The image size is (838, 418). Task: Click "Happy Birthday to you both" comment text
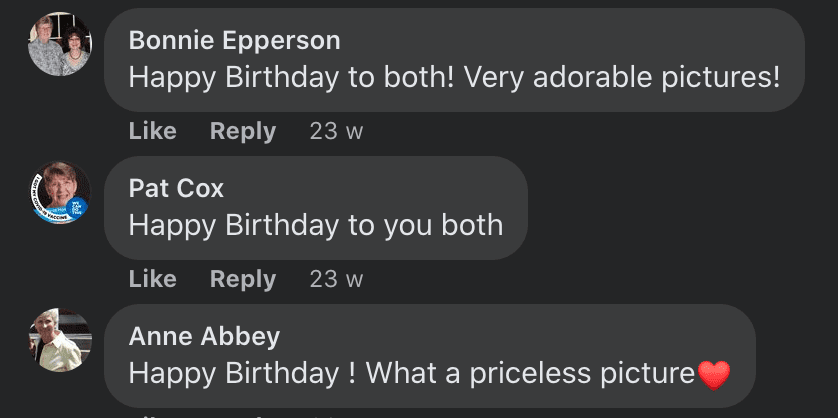316,226
